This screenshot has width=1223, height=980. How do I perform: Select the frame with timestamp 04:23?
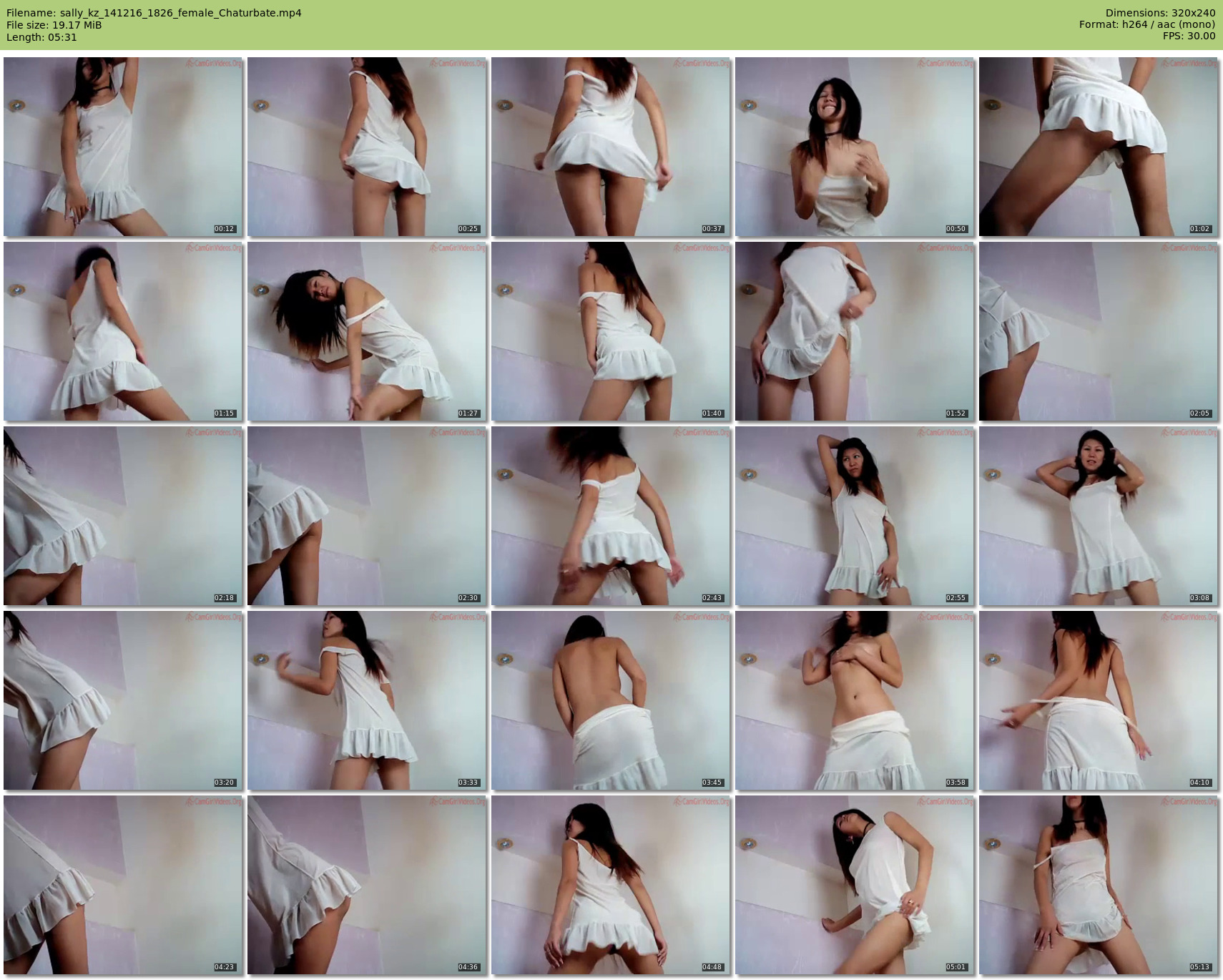tap(123, 885)
